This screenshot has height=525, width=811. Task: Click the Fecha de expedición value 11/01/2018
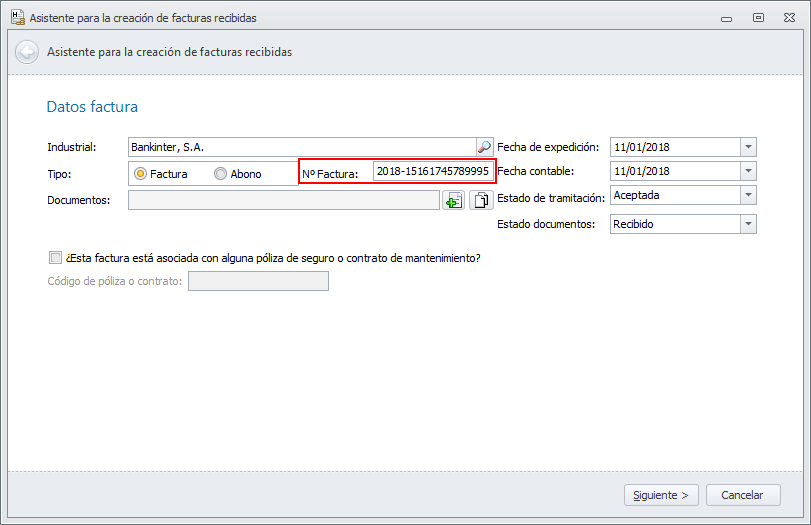[x=642, y=147]
